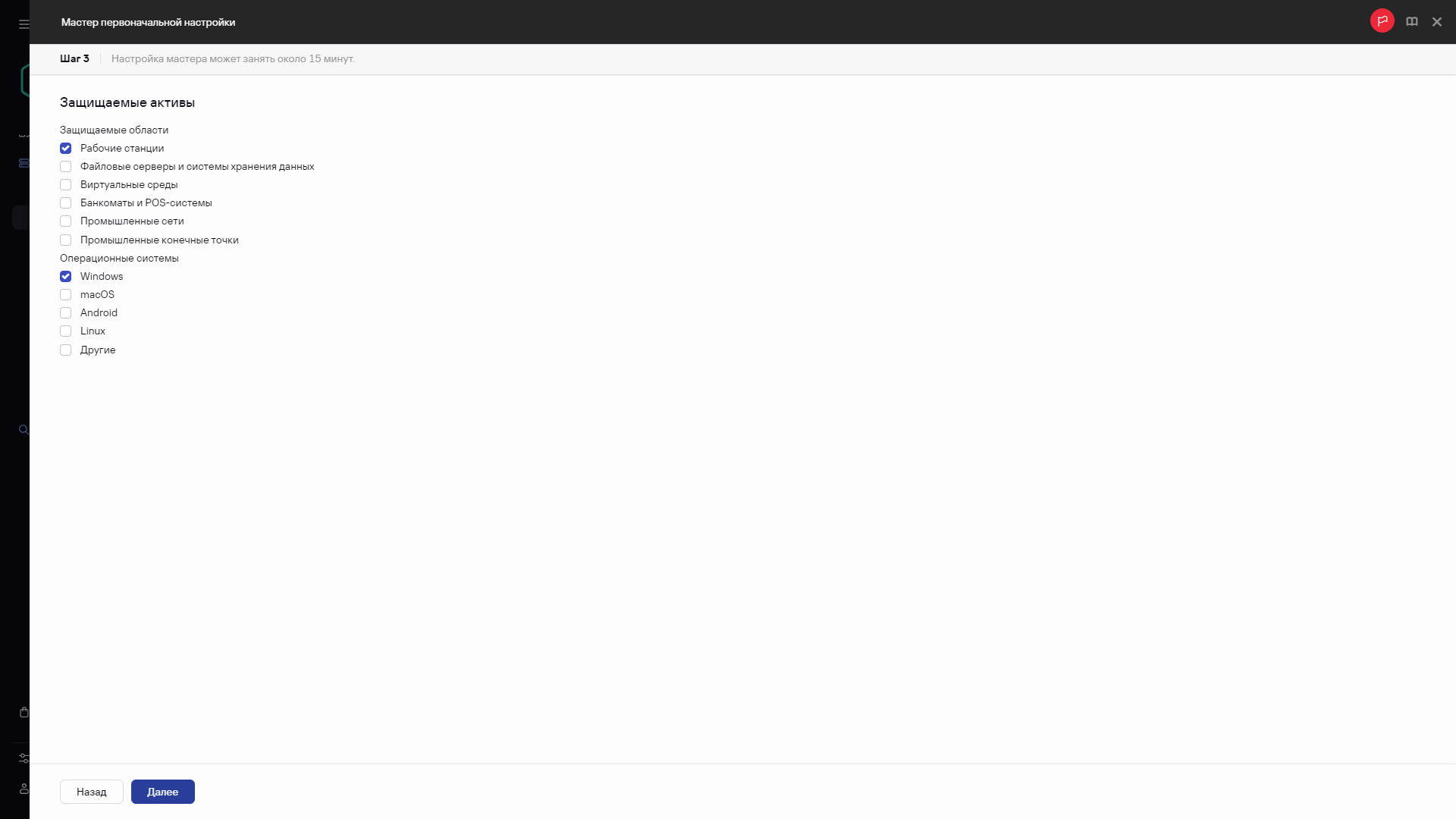Go back with the Назад button
The height and width of the screenshot is (819, 1456).
pyautogui.click(x=92, y=792)
